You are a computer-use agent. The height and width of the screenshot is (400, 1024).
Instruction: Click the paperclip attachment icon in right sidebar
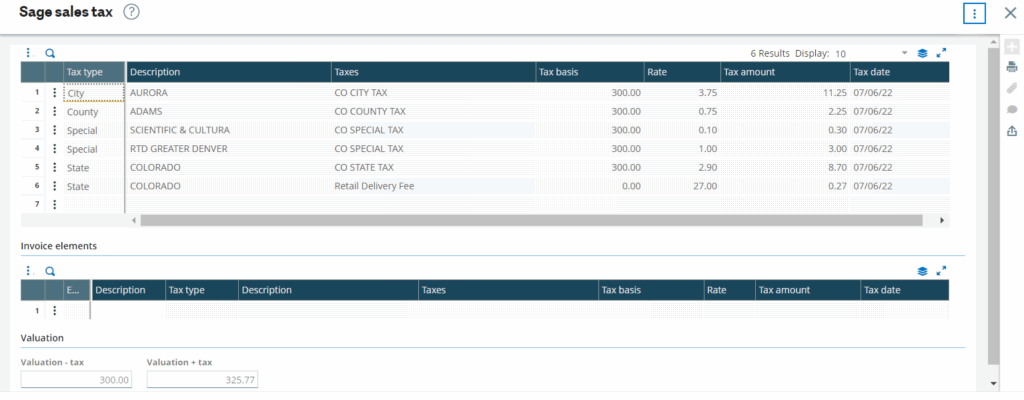click(1012, 89)
